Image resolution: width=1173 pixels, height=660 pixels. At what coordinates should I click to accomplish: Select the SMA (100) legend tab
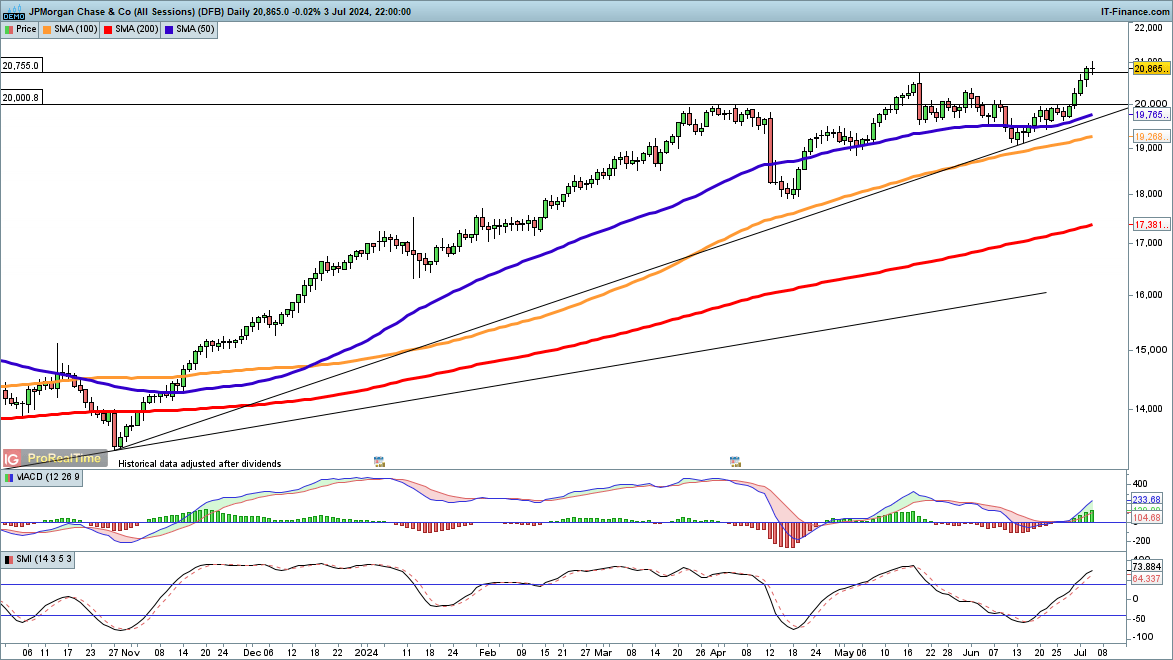(70, 29)
